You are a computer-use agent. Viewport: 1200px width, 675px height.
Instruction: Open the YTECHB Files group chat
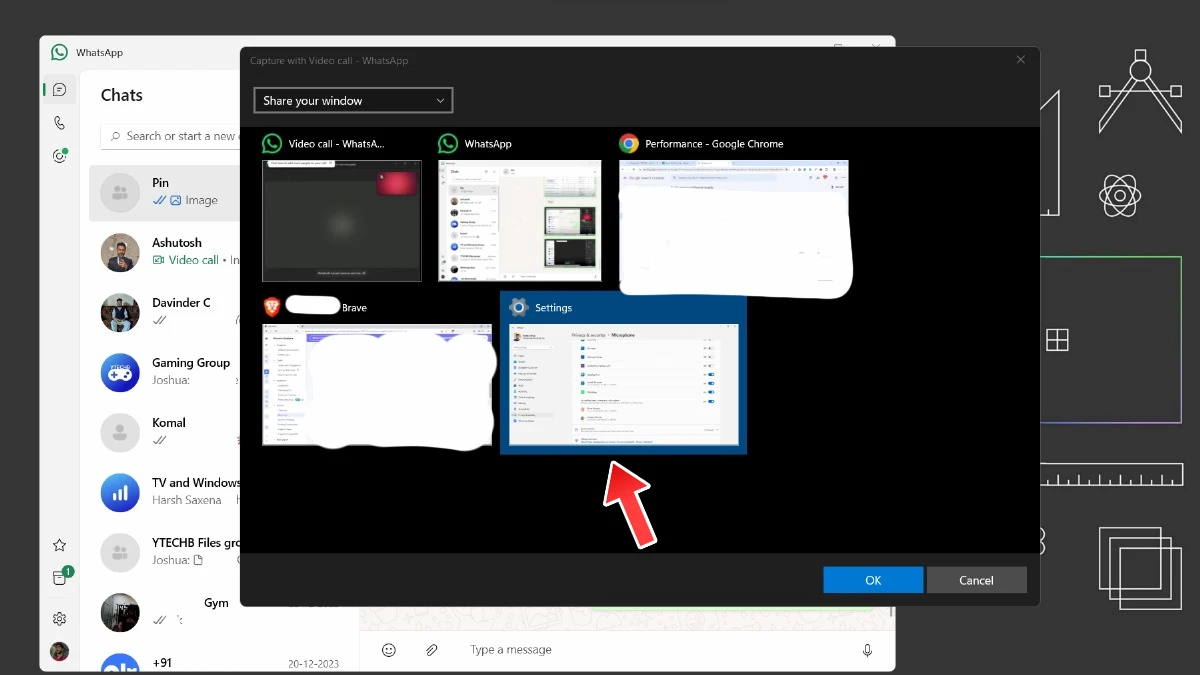pos(166,552)
